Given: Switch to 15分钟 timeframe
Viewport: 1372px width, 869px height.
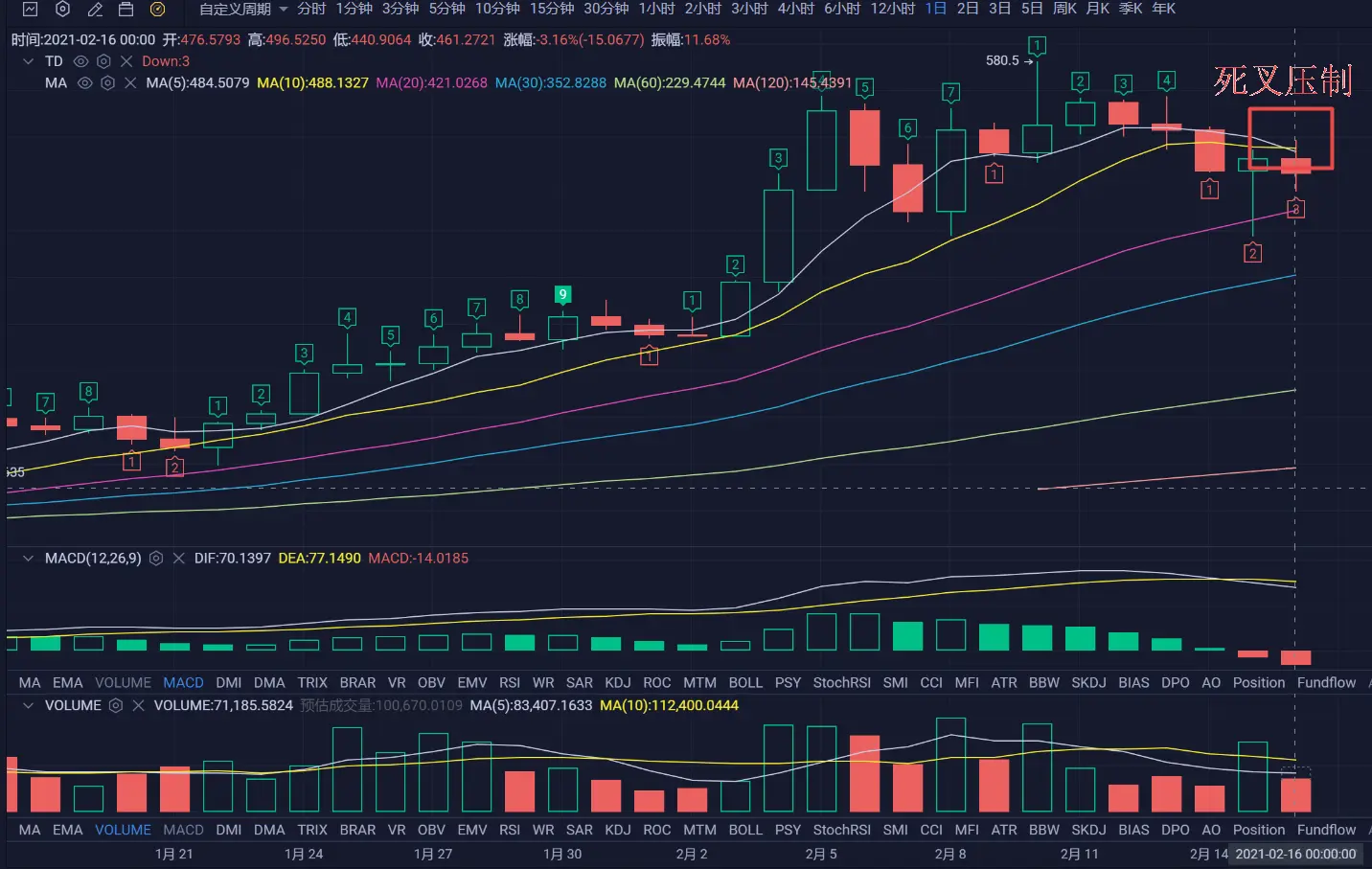Looking at the screenshot, I should [552, 9].
